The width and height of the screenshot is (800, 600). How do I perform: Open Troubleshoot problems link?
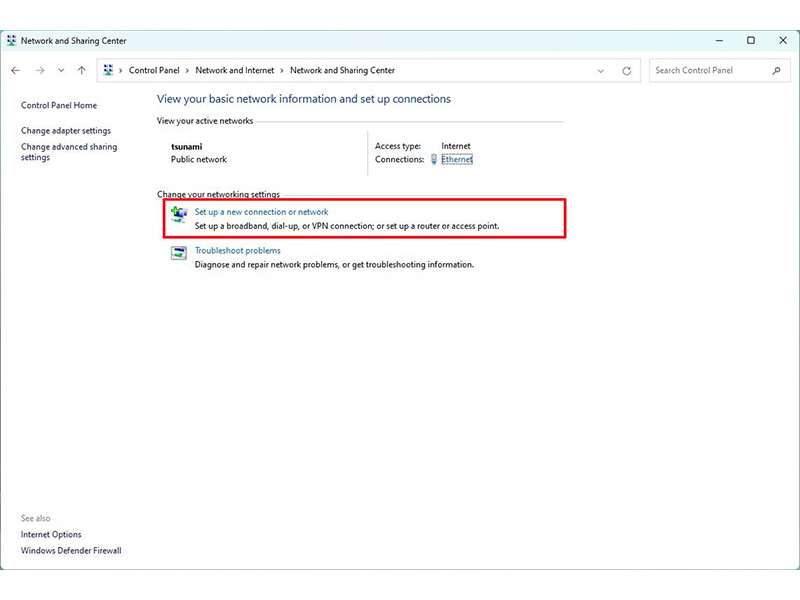point(238,251)
